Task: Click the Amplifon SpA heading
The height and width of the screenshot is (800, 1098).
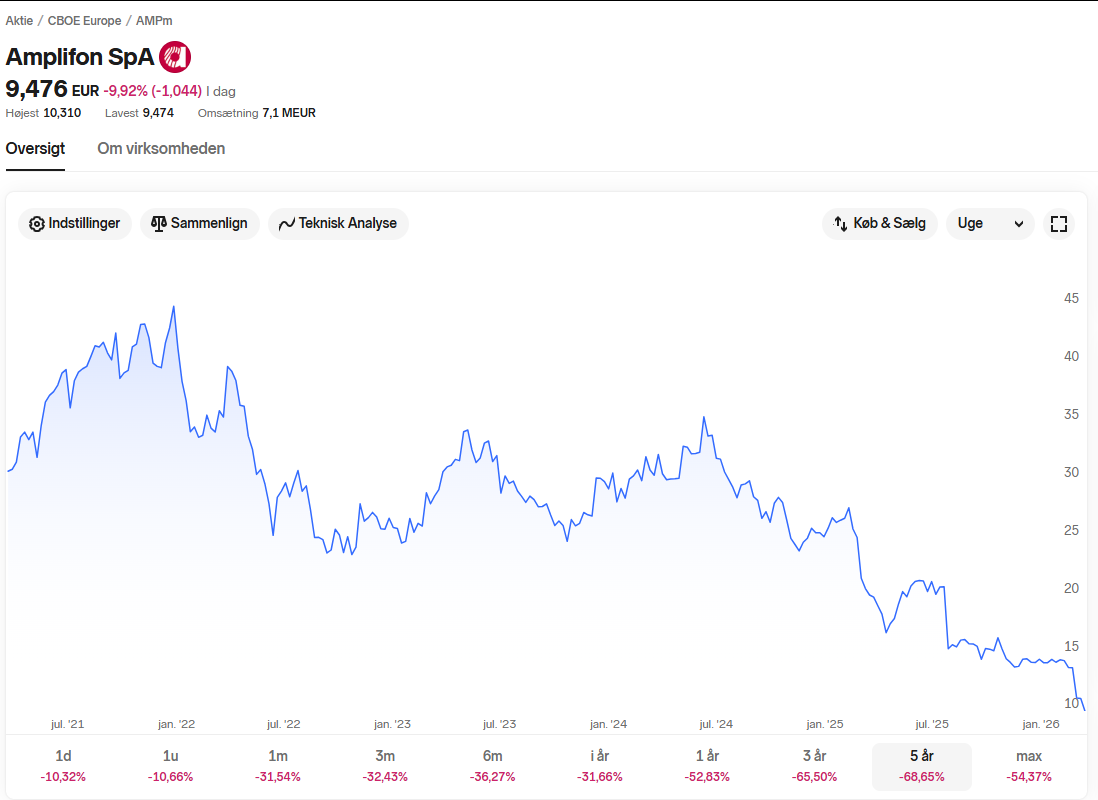Action: (80, 57)
